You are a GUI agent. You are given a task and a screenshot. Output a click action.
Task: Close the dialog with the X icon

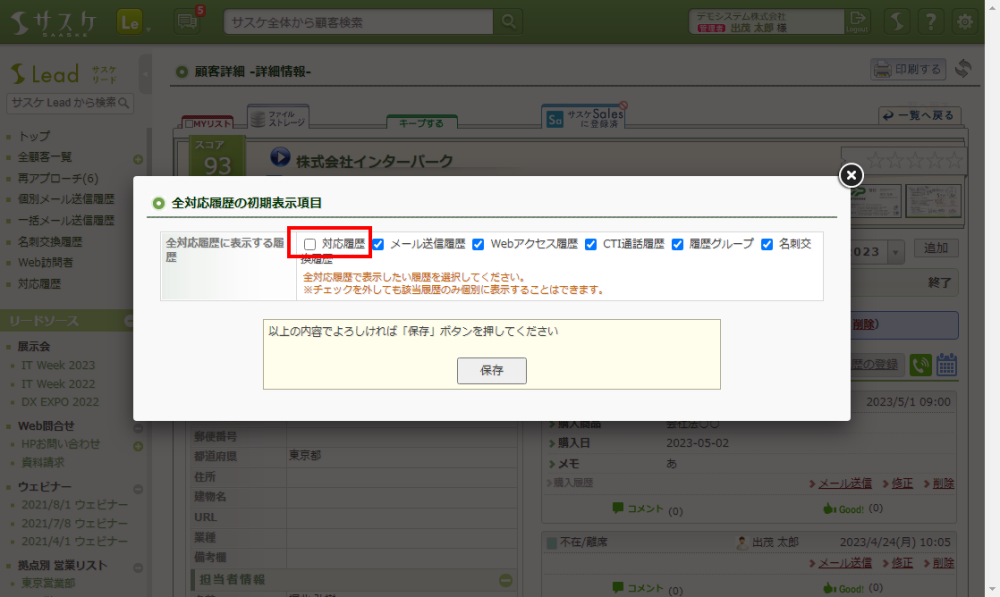click(850, 176)
